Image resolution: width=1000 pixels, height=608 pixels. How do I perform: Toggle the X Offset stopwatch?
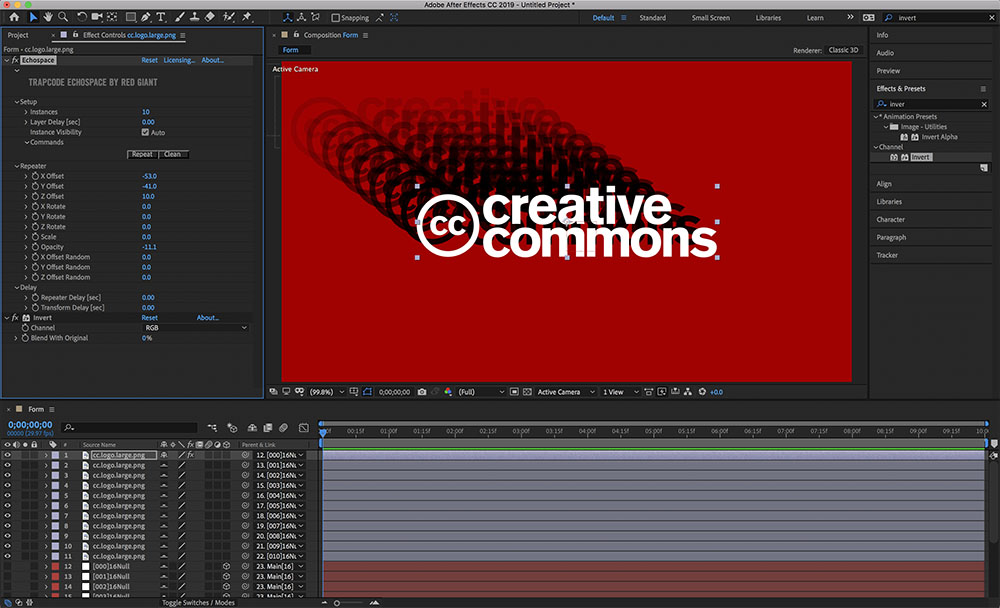36,176
